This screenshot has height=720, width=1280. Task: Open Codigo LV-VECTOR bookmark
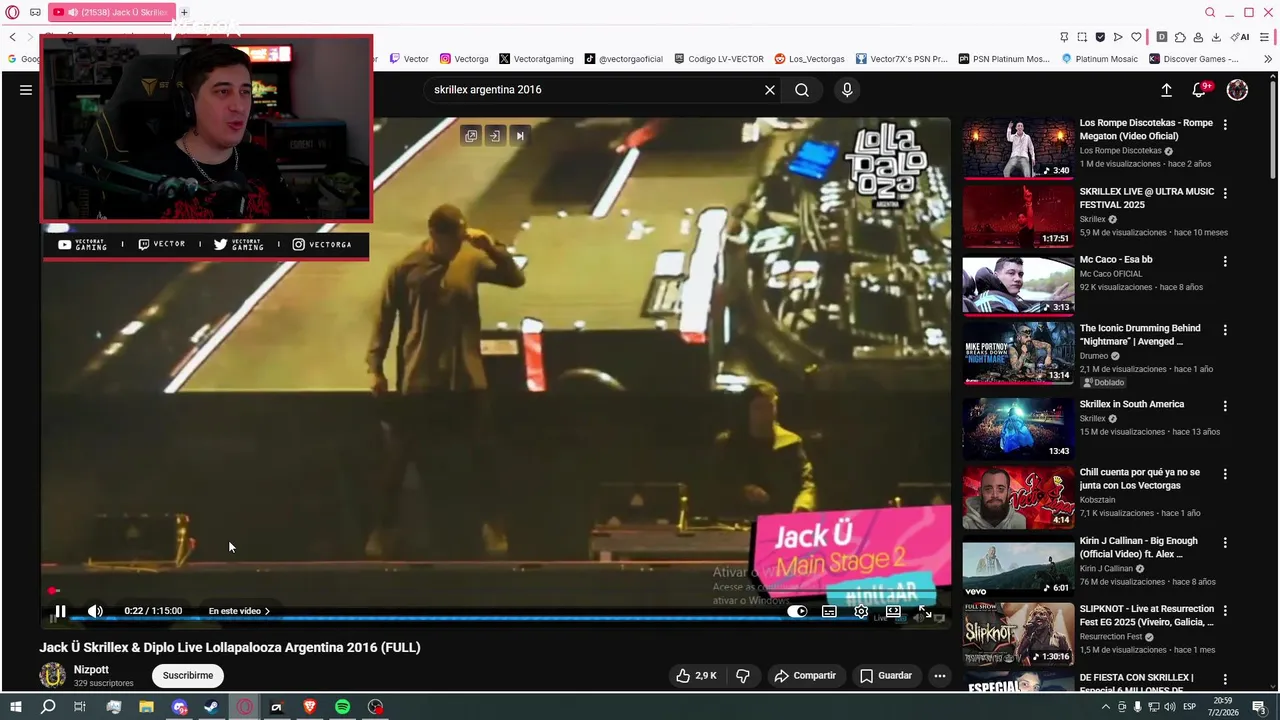pos(719,59)
